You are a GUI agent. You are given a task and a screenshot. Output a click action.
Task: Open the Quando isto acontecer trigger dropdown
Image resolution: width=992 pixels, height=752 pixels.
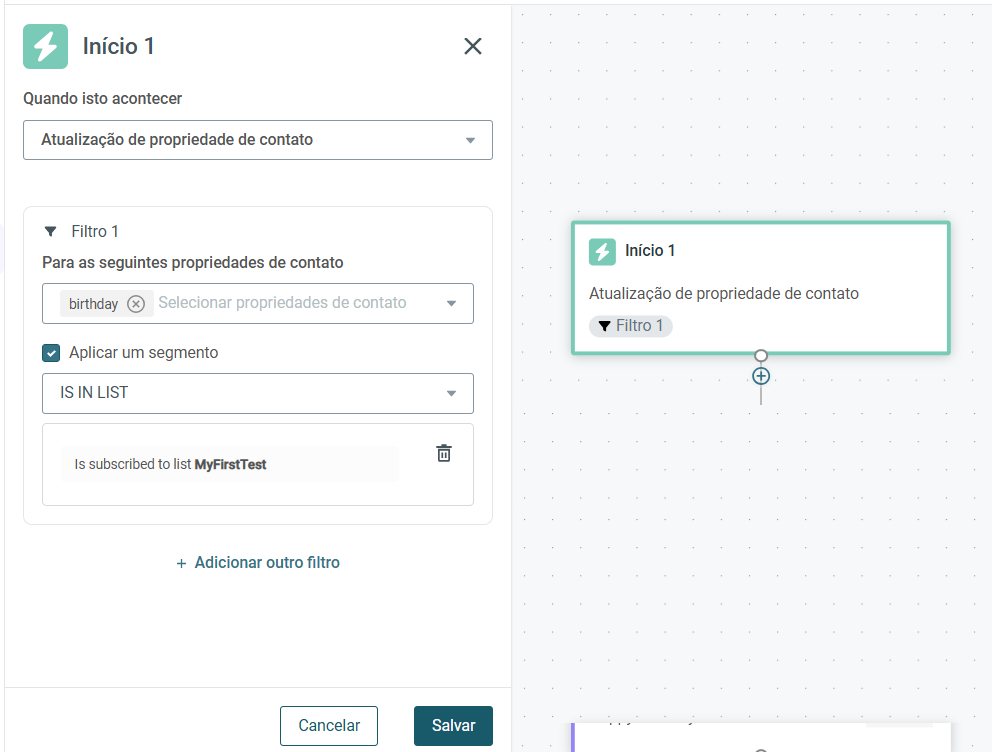point(257,140)
